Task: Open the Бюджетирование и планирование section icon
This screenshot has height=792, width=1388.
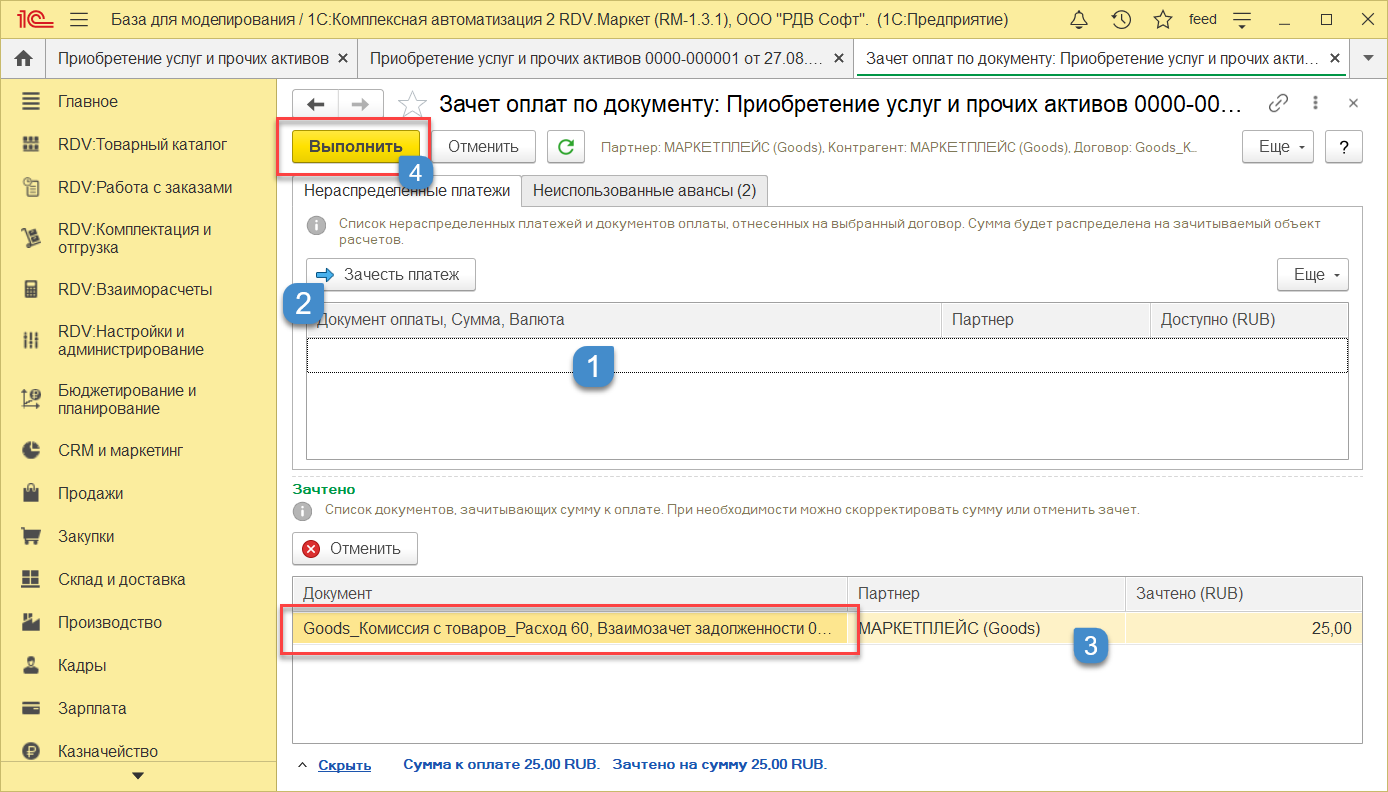Action: 31,399
